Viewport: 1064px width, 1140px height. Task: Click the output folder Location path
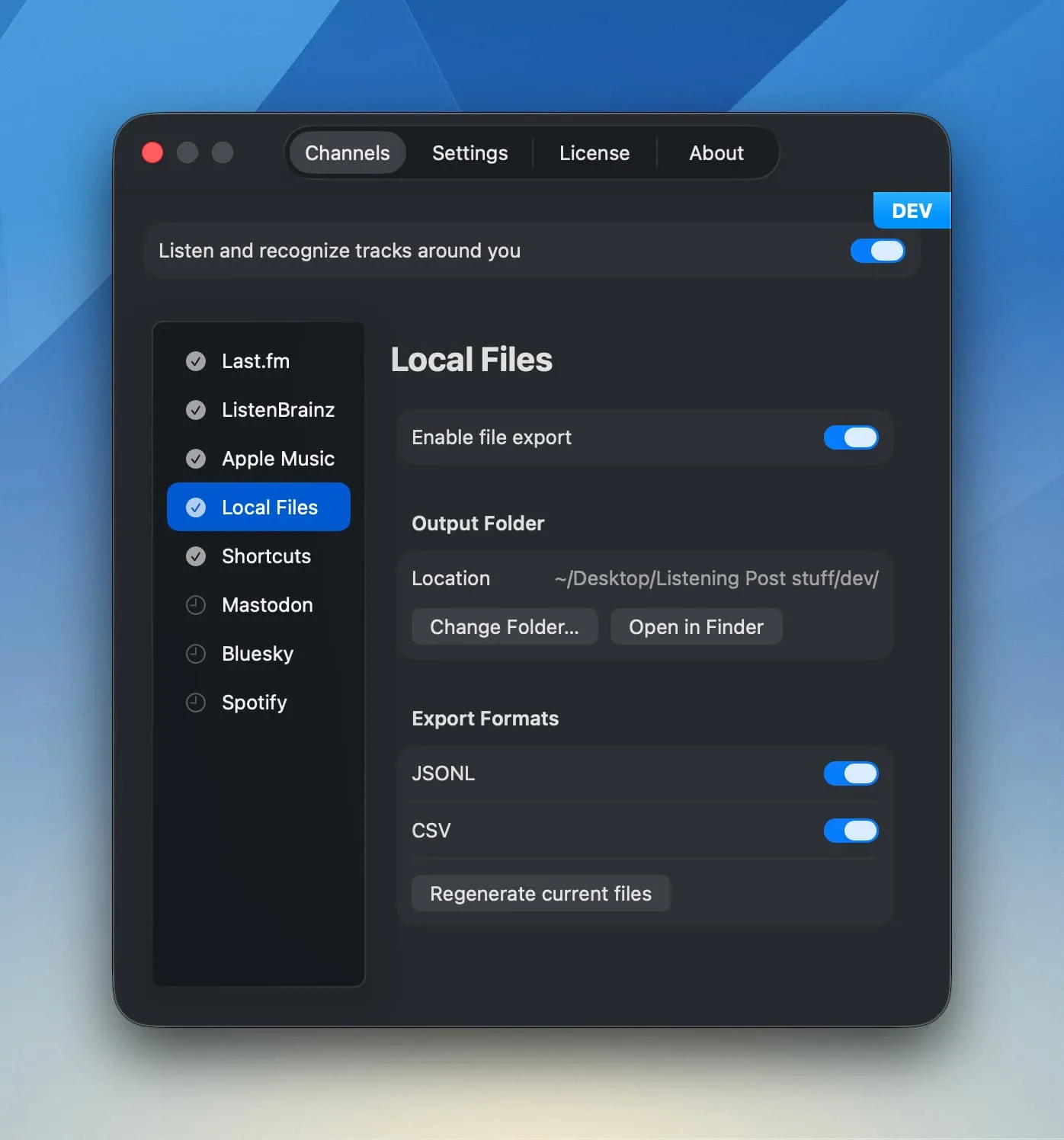point(715,578)
